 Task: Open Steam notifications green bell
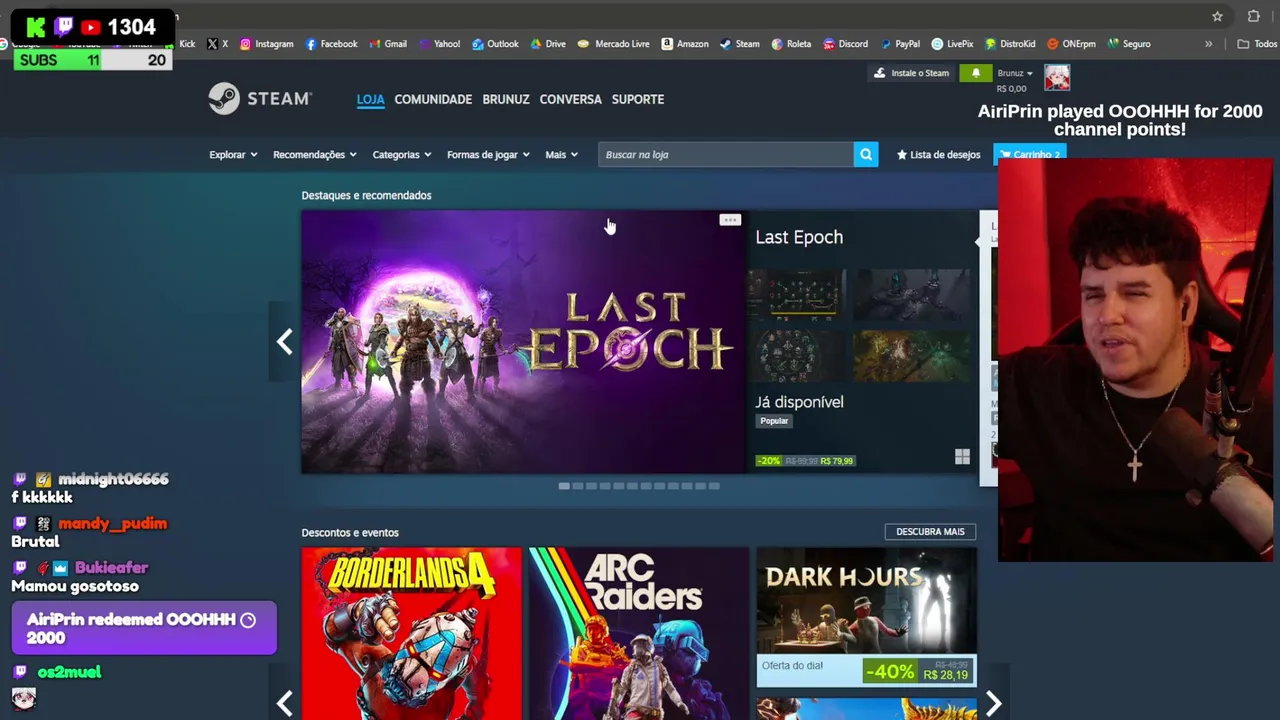click(975, 73)
